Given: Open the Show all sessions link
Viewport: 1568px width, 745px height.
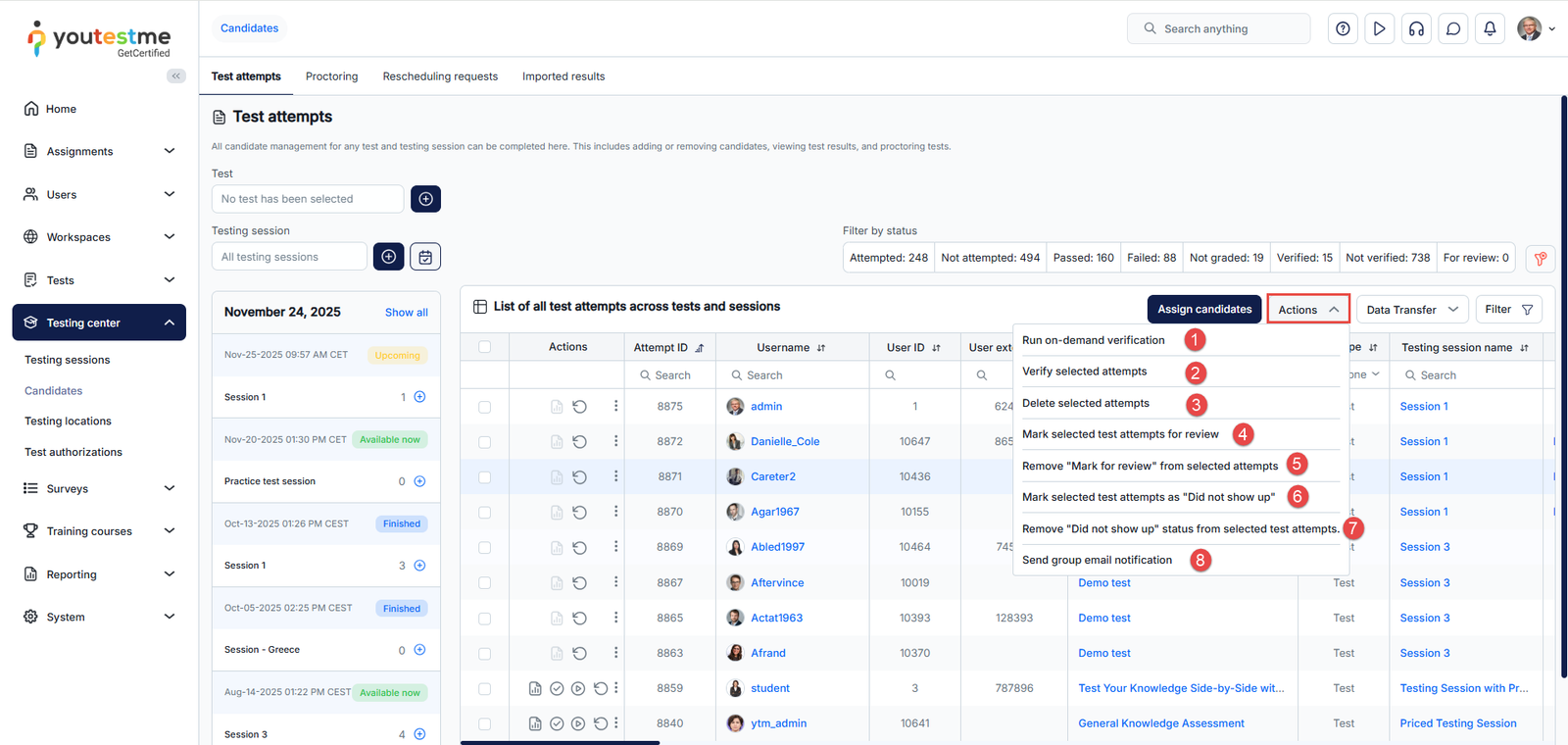Looking at the screenshot, I should [406, 313].
